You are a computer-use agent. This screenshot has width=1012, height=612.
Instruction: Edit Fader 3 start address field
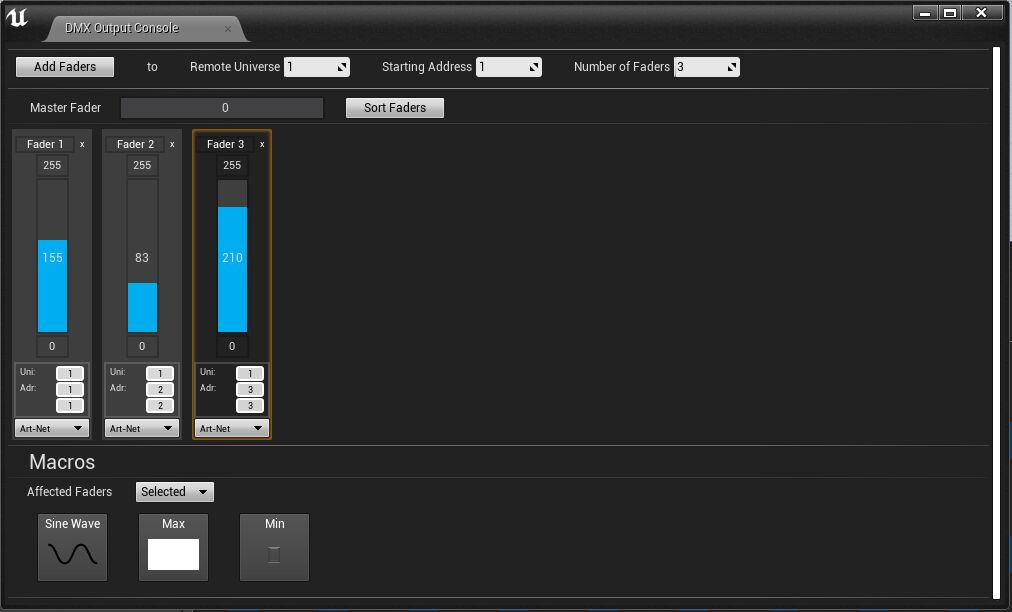point(250,389)
